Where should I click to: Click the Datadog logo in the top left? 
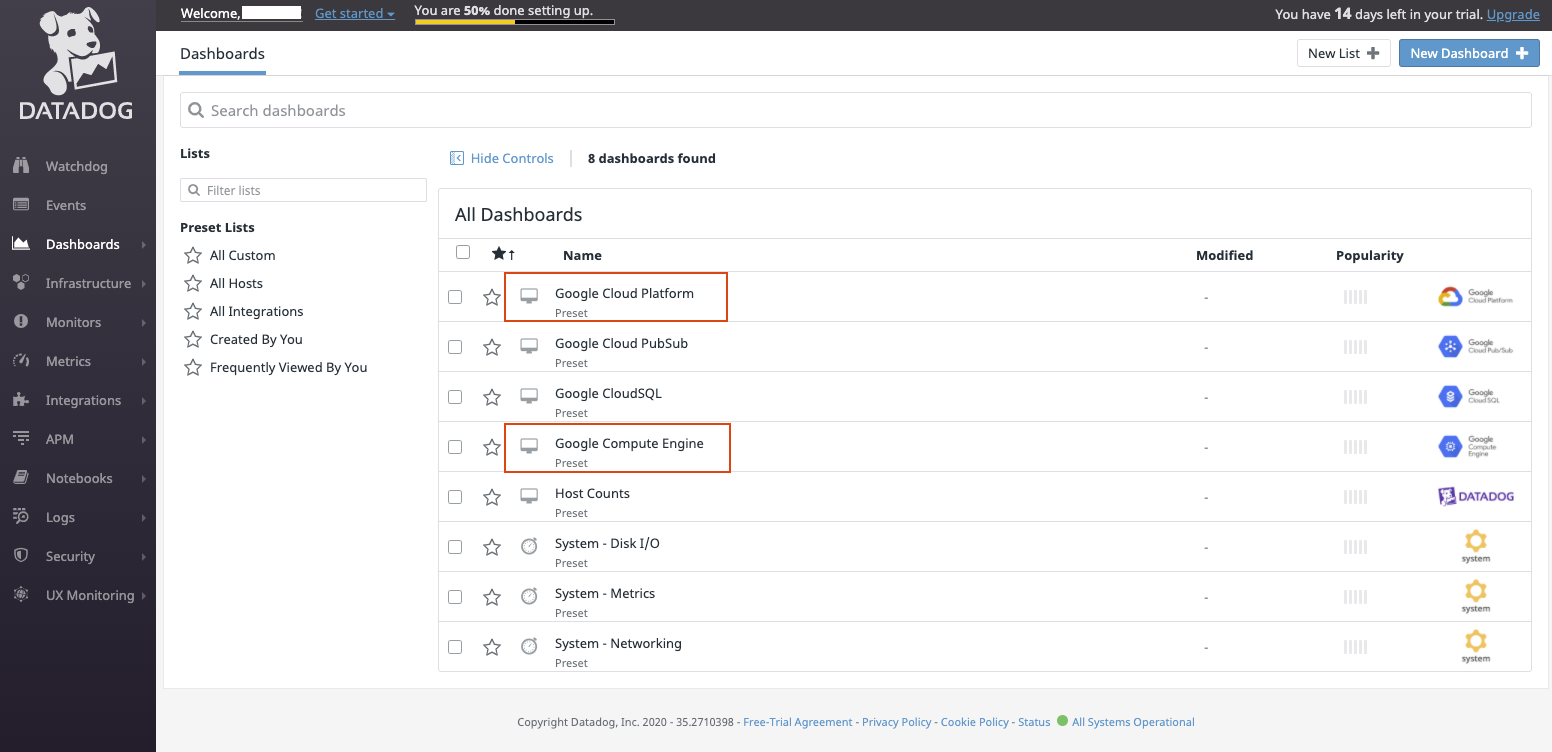75,62
